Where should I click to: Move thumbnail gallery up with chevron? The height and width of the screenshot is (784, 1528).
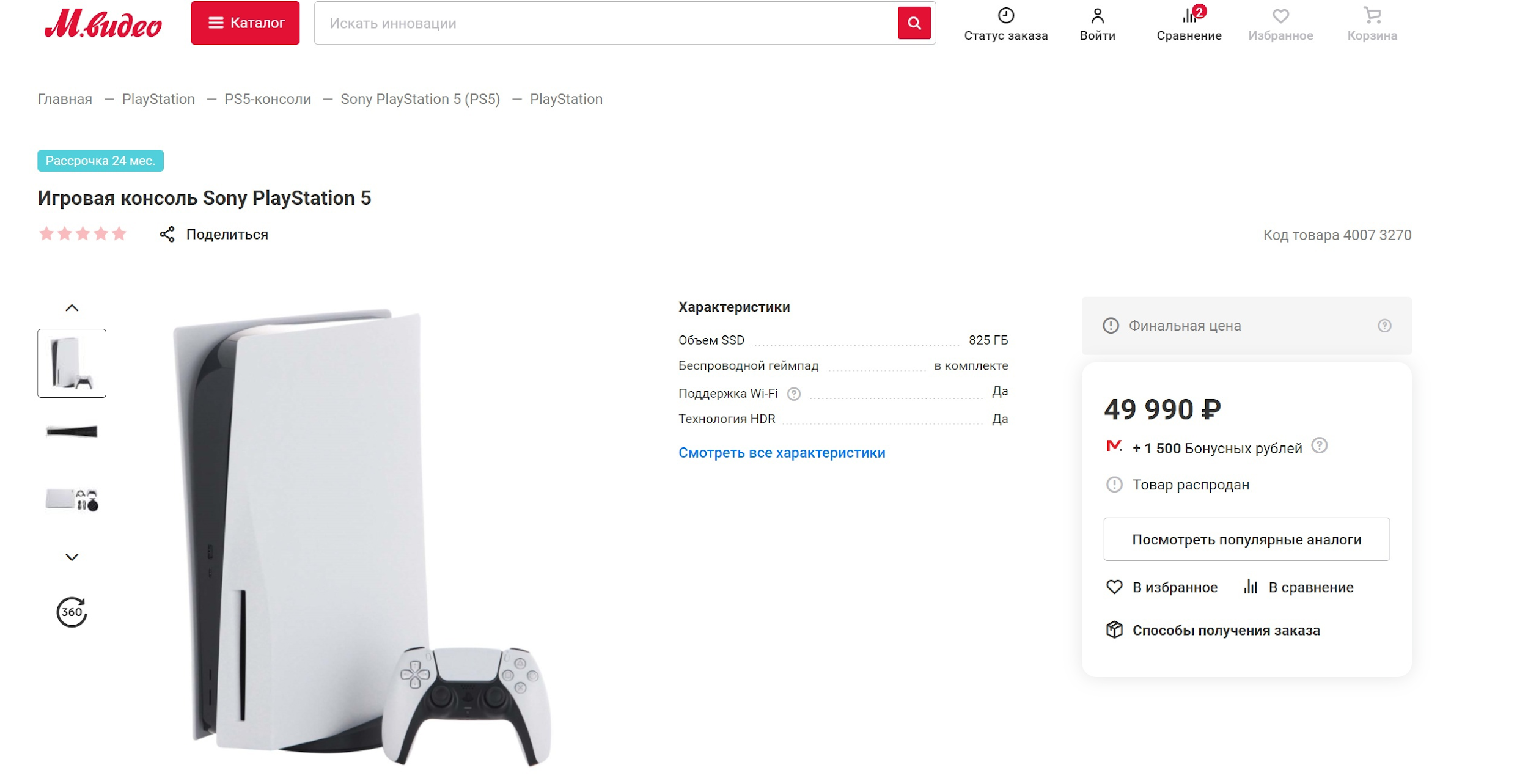(72, 308)
